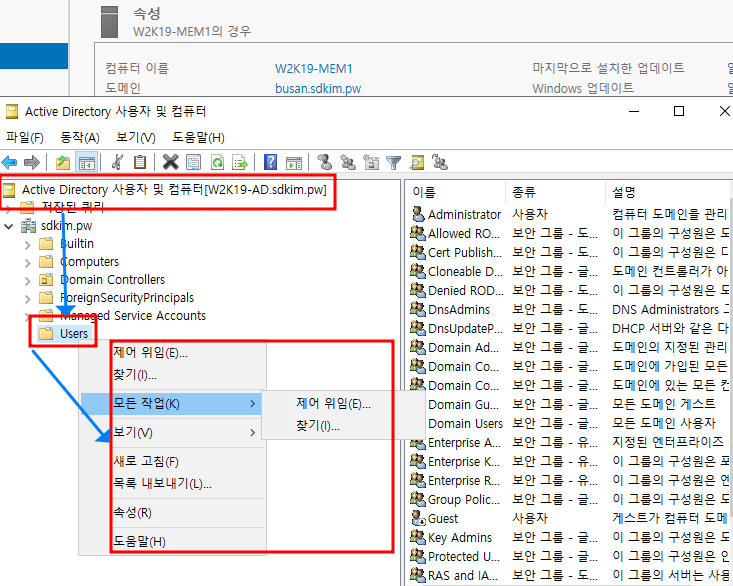Screen dimensions: 733x586
Task: Choose 찾기(I)... in the submenu
Action: (x=318, y=426)
